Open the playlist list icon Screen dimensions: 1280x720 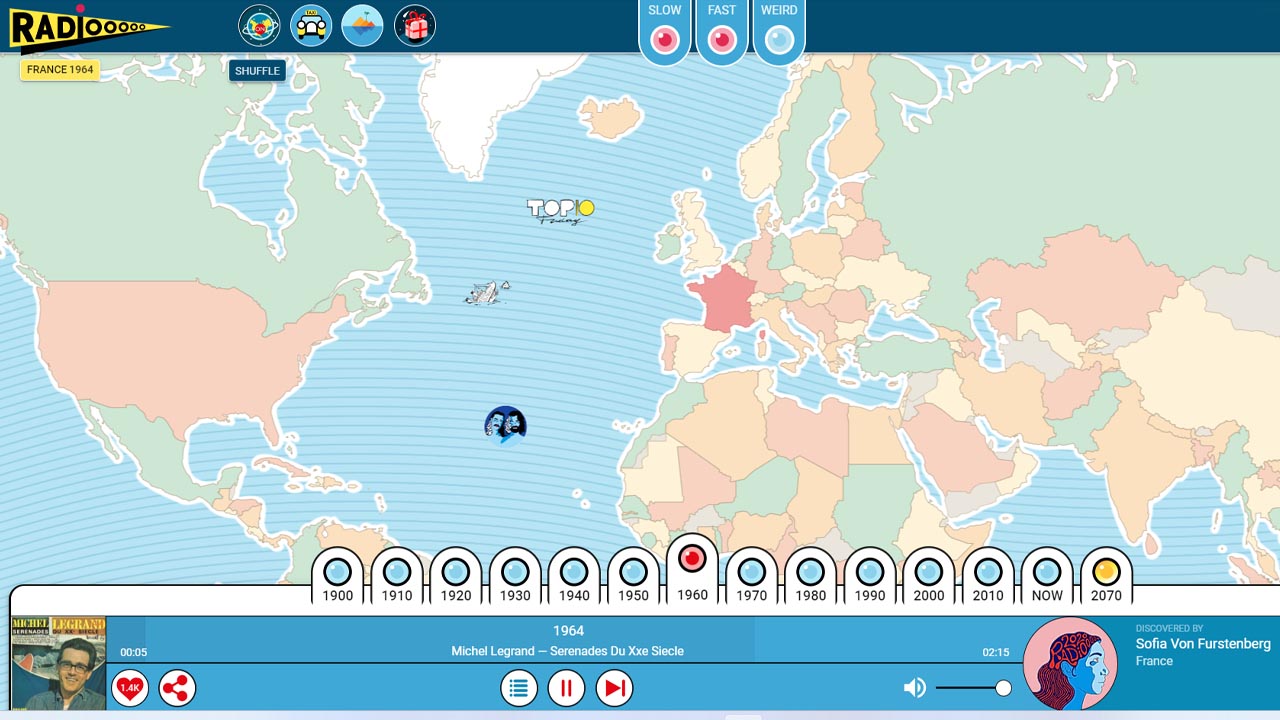click(x=518, y=688)
